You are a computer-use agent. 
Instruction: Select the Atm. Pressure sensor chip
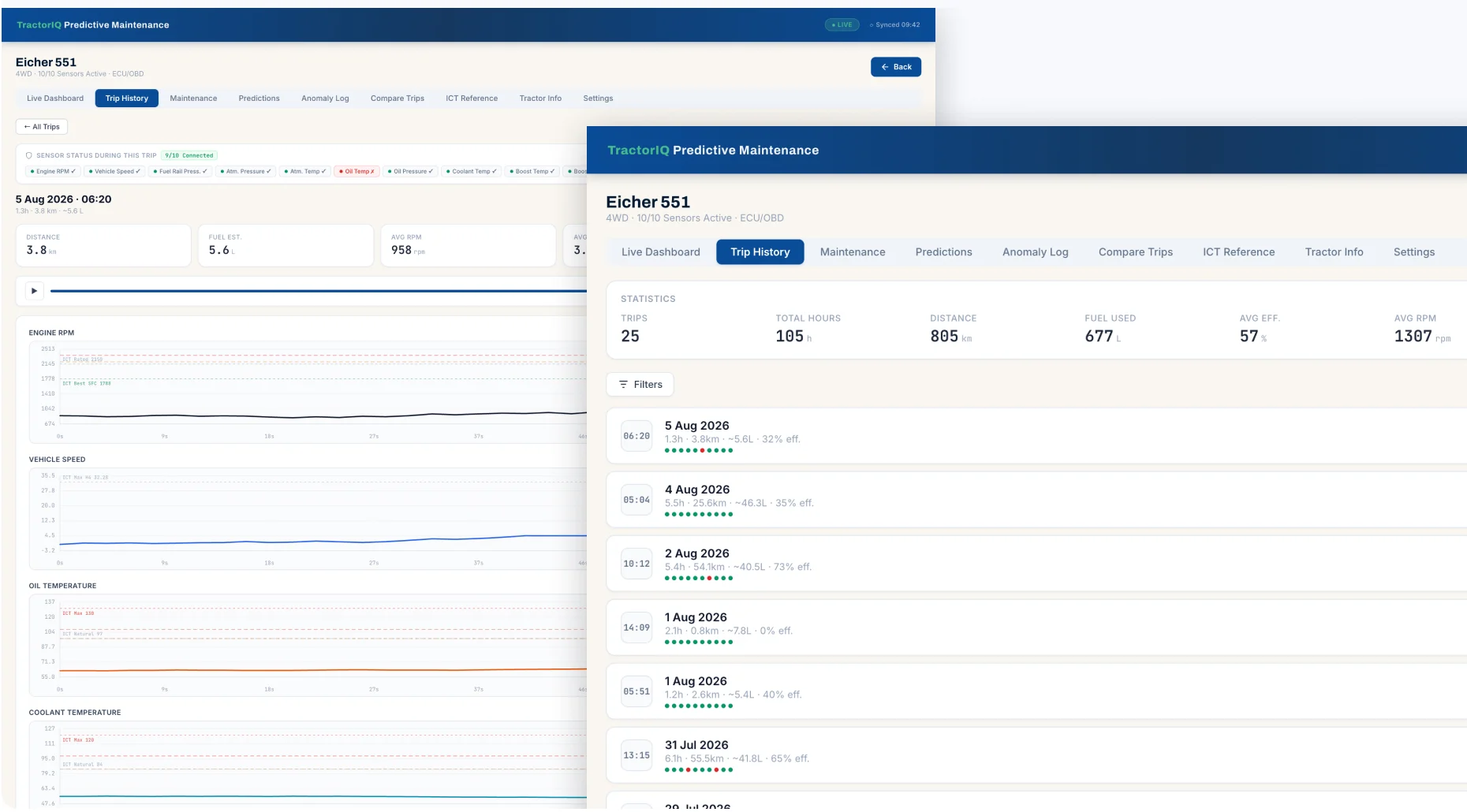(x=245, y=171)
